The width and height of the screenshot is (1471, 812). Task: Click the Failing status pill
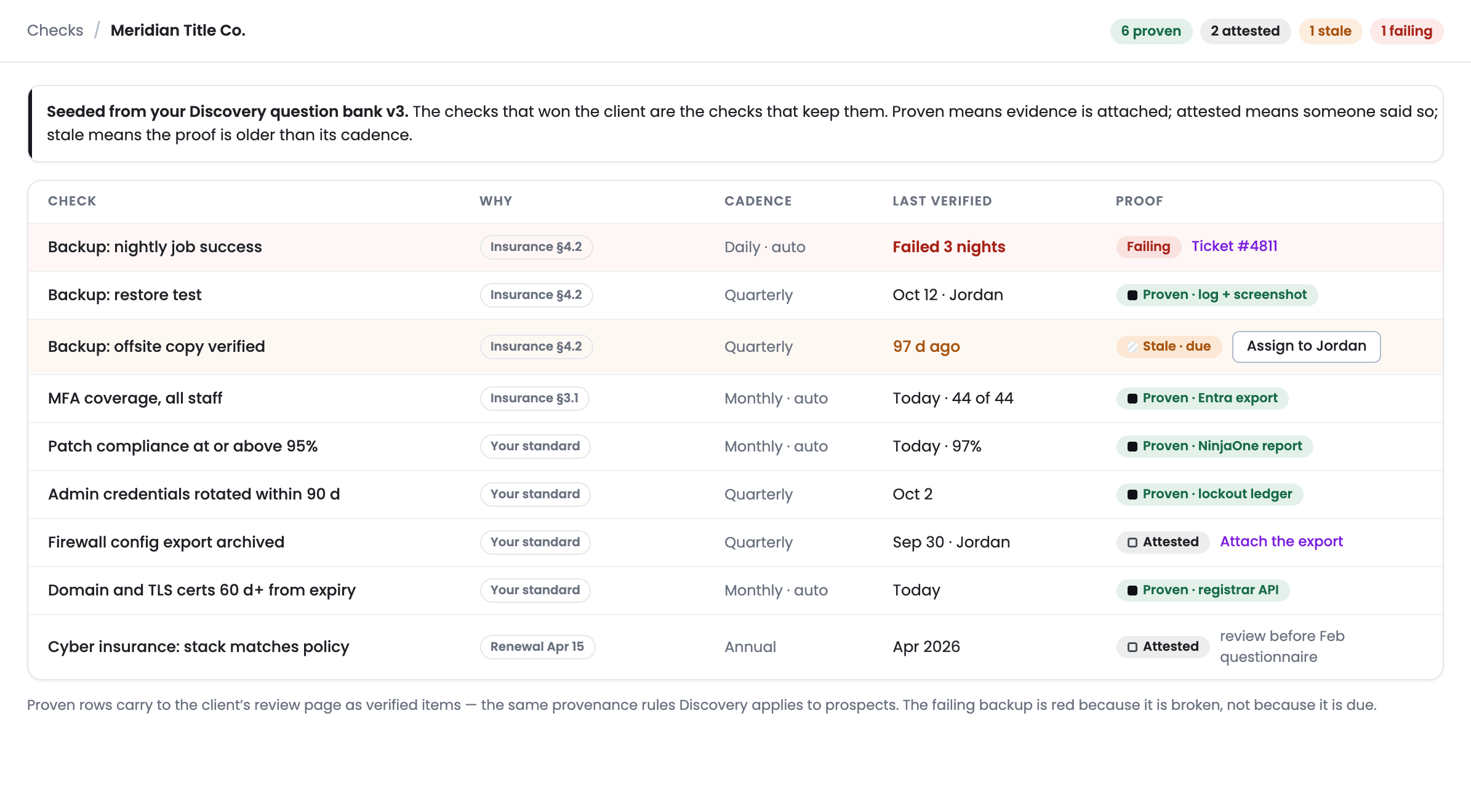click(1148, 247)
